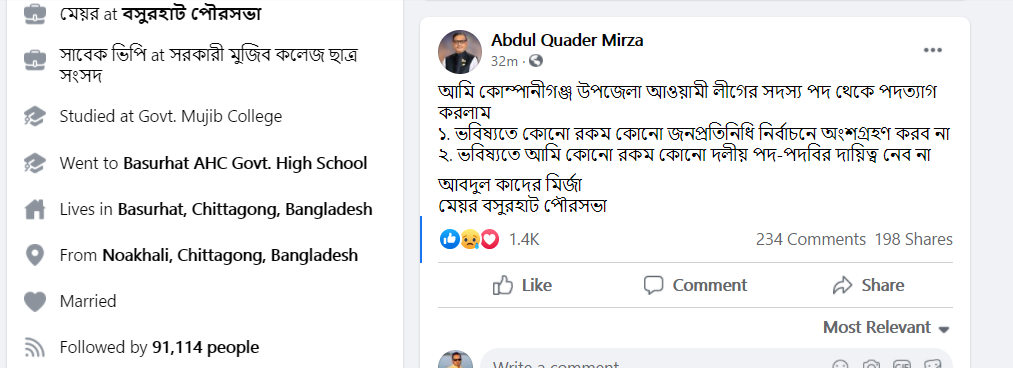Open the post's three-dot options menu
Screen dimensions: 1013x368
[932, 51]
